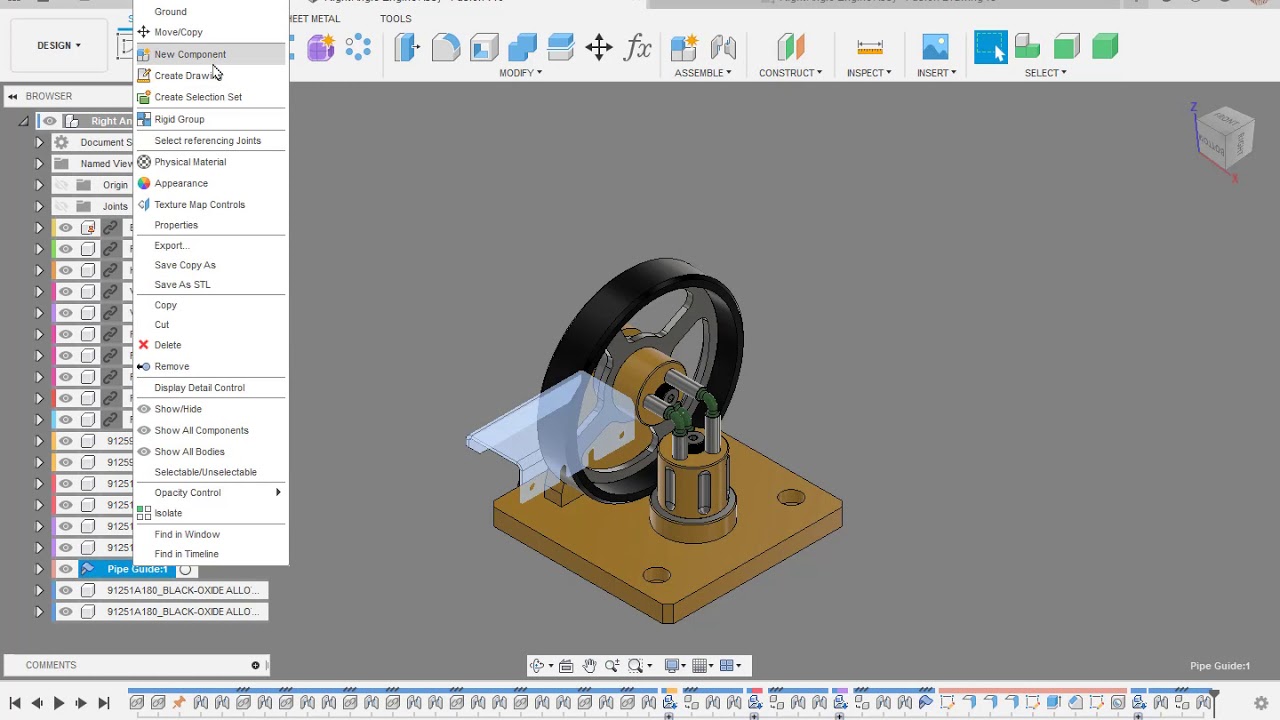Jump to timeline beginning
Viewport: 1280px width, 720px height.
14,703
